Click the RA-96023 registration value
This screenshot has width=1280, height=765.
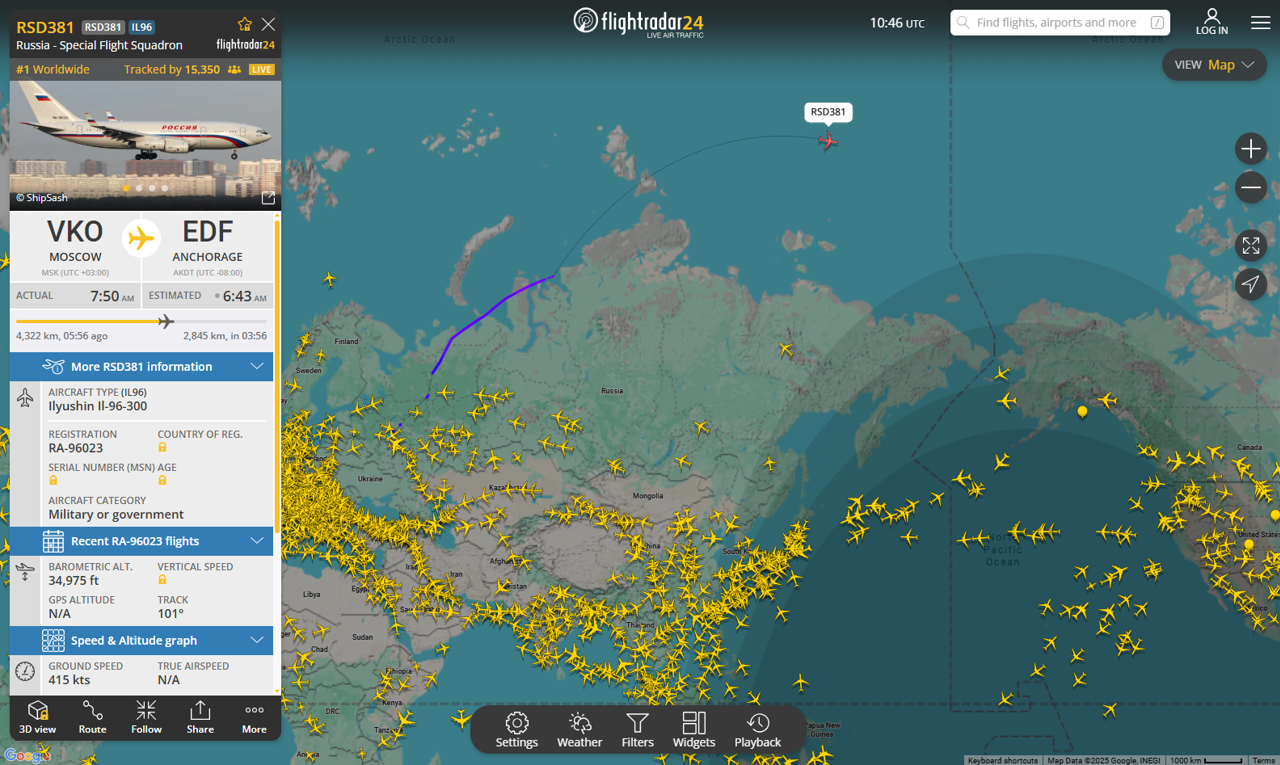coord(76,448)
